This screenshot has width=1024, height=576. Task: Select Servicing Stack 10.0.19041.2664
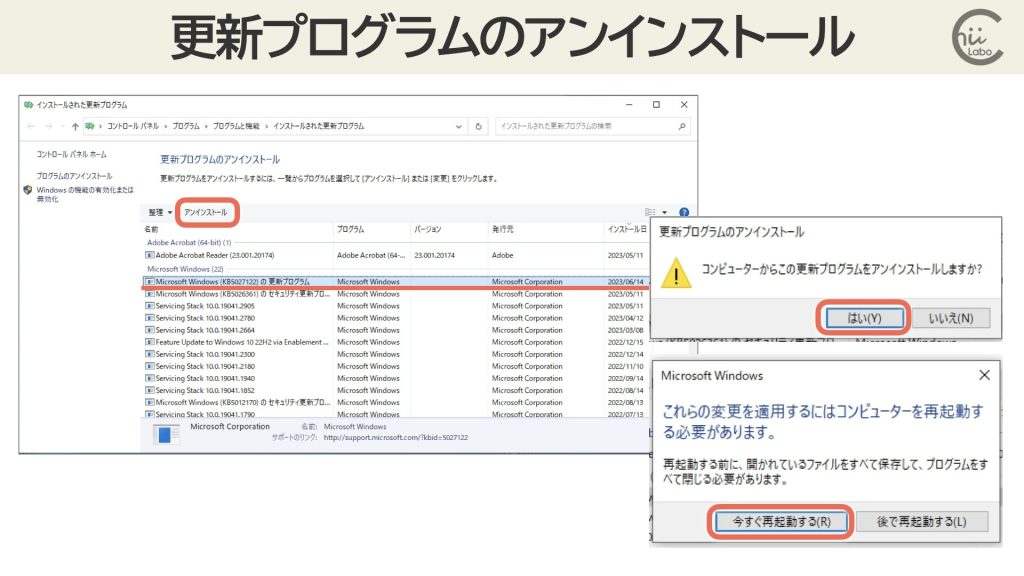396,330
